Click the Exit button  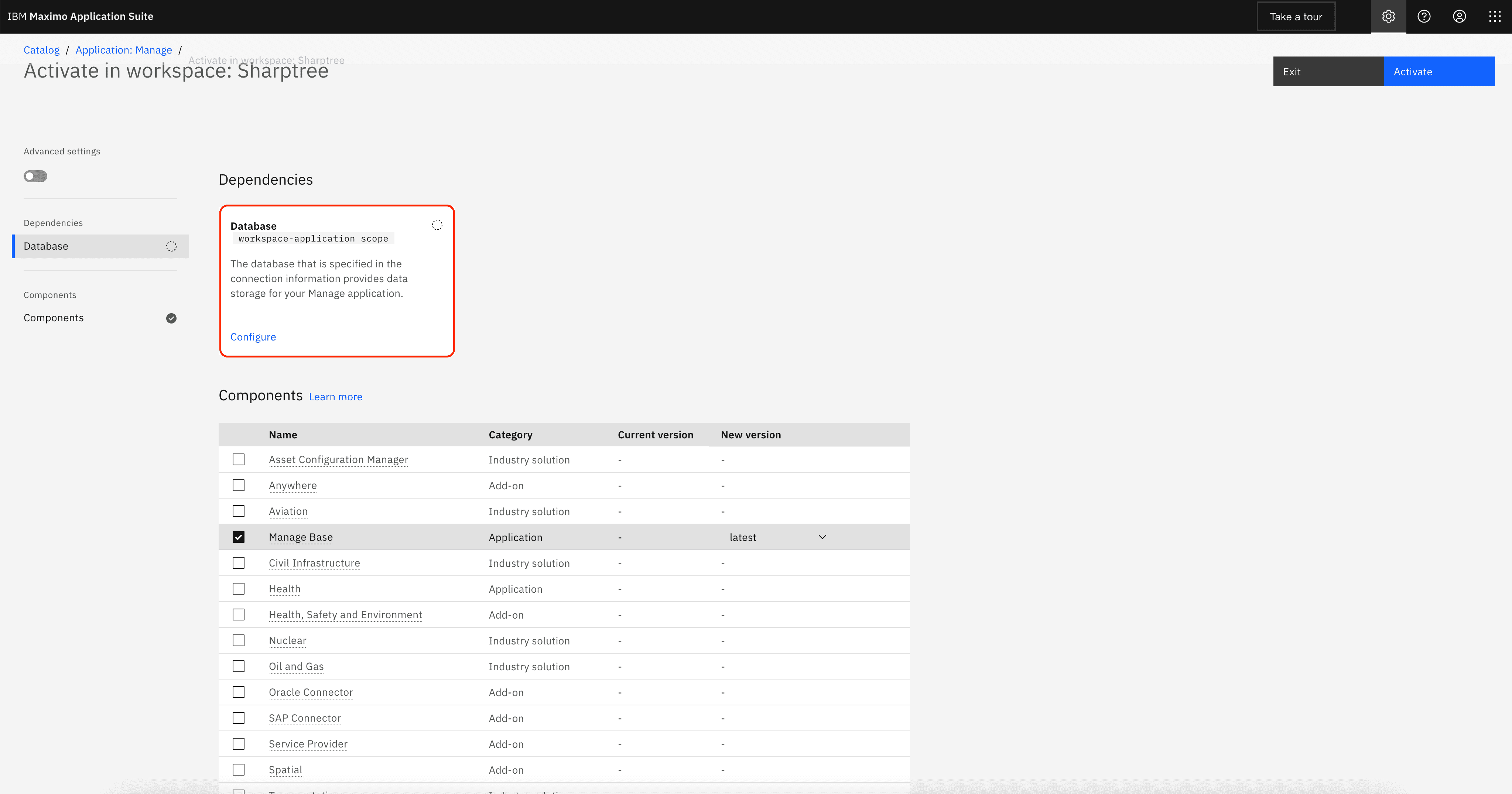pyautogui.click(x=1328, y=71)
